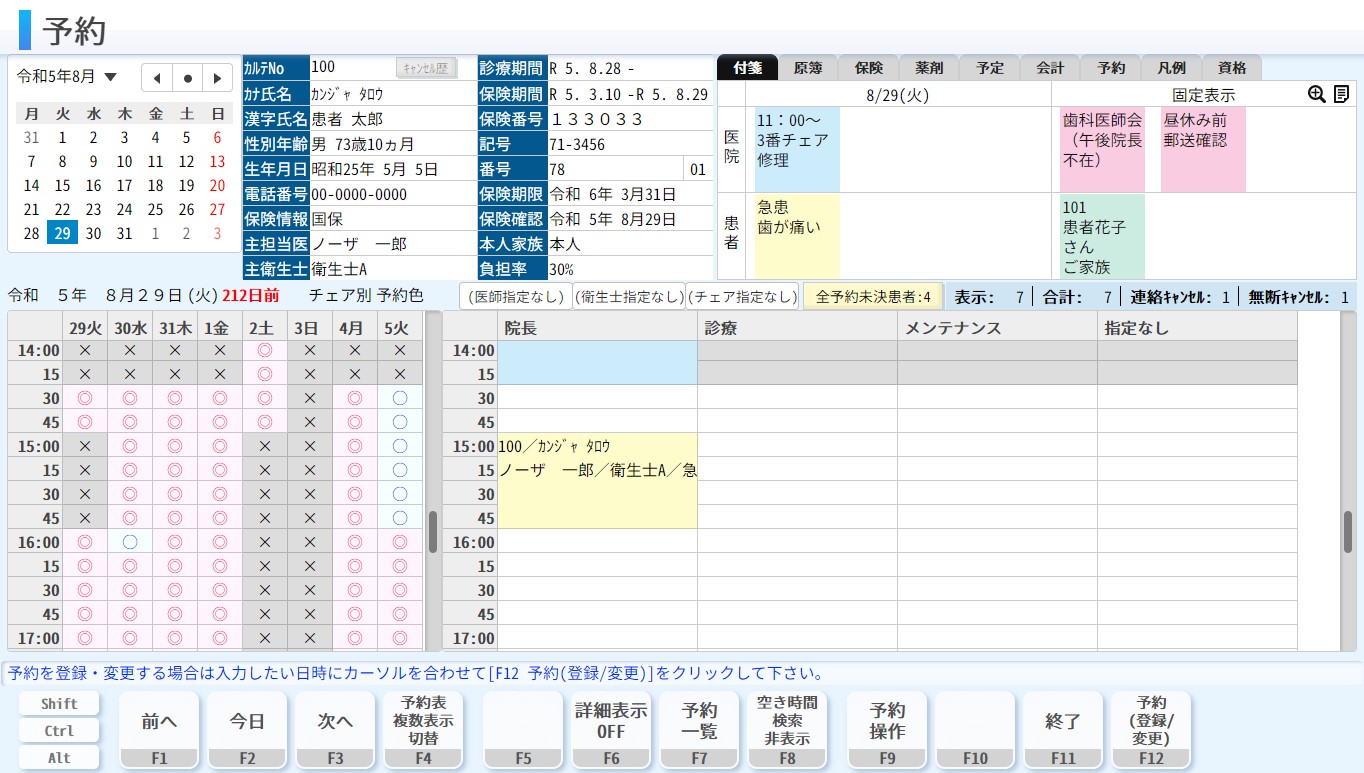Open the (衛生士指定なし) selector
This screenshot has width=1364, height=773.
[x=630, y=297]
